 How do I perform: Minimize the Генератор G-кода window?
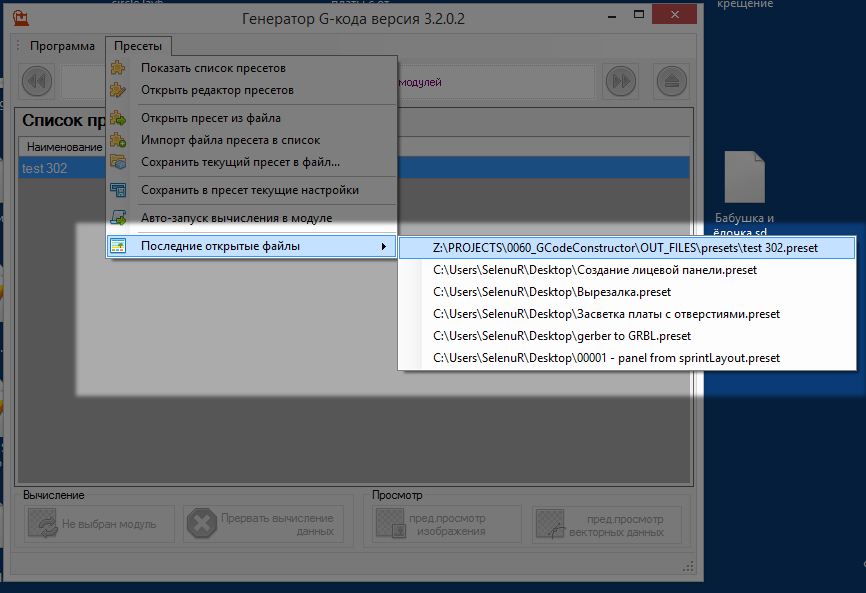612,16
